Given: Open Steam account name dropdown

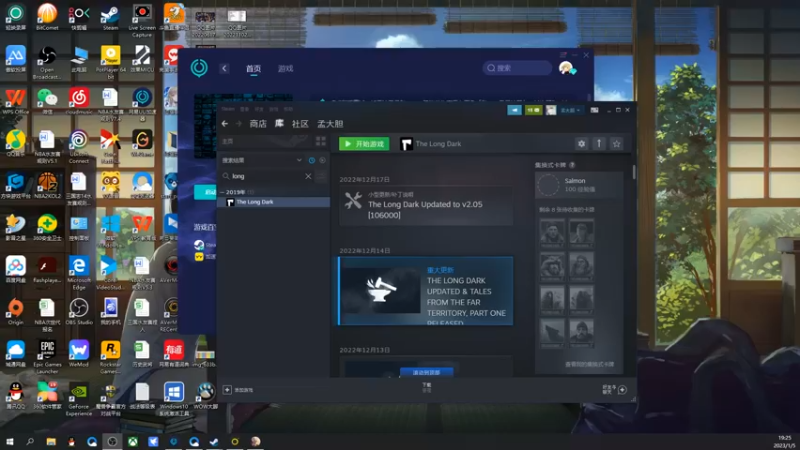Looking at the screenshot, I should coord(570,110).
